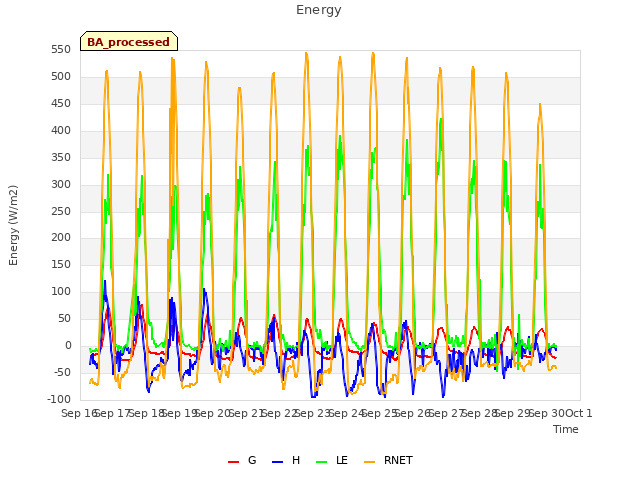Click the 350 y-axis tick label
The width and height of the screenshot is (640, 480).
61,158
